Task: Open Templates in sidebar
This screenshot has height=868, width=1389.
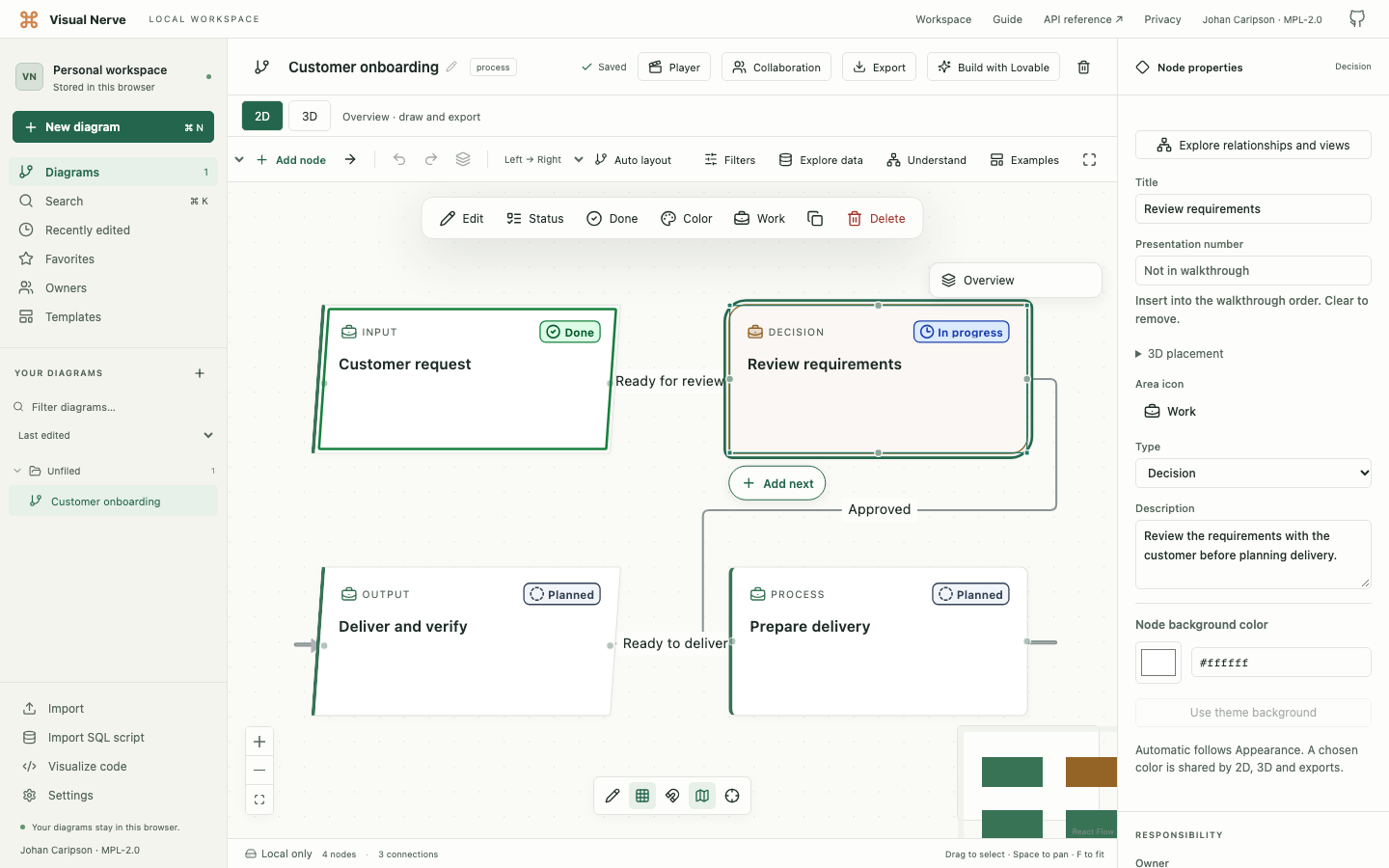Action: [113, 317]
